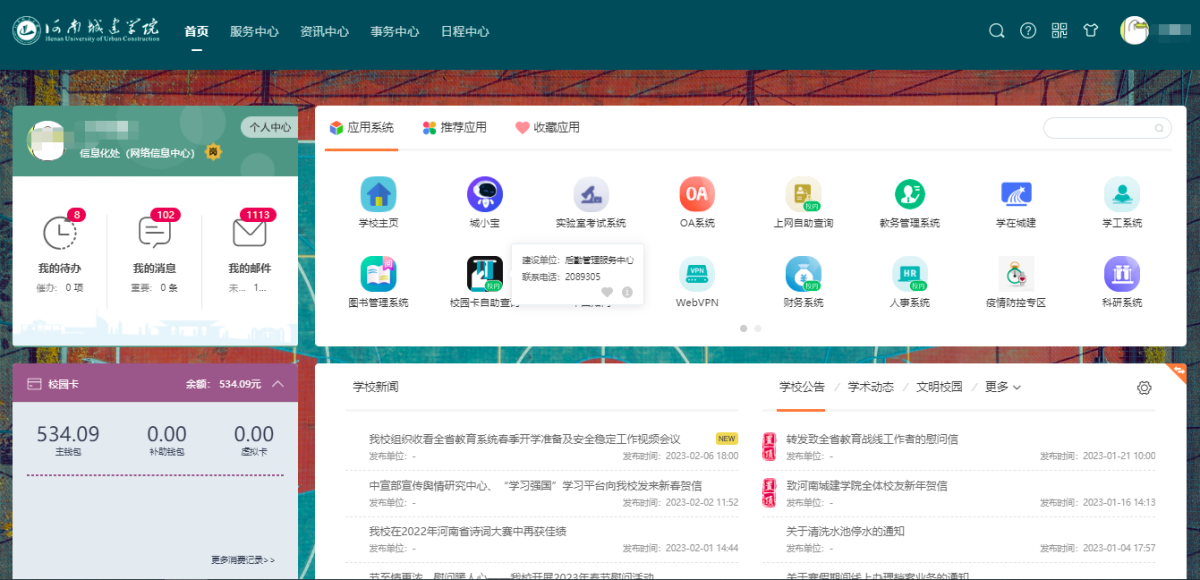Click the 余额: 534.09元 text

(223, 384)
